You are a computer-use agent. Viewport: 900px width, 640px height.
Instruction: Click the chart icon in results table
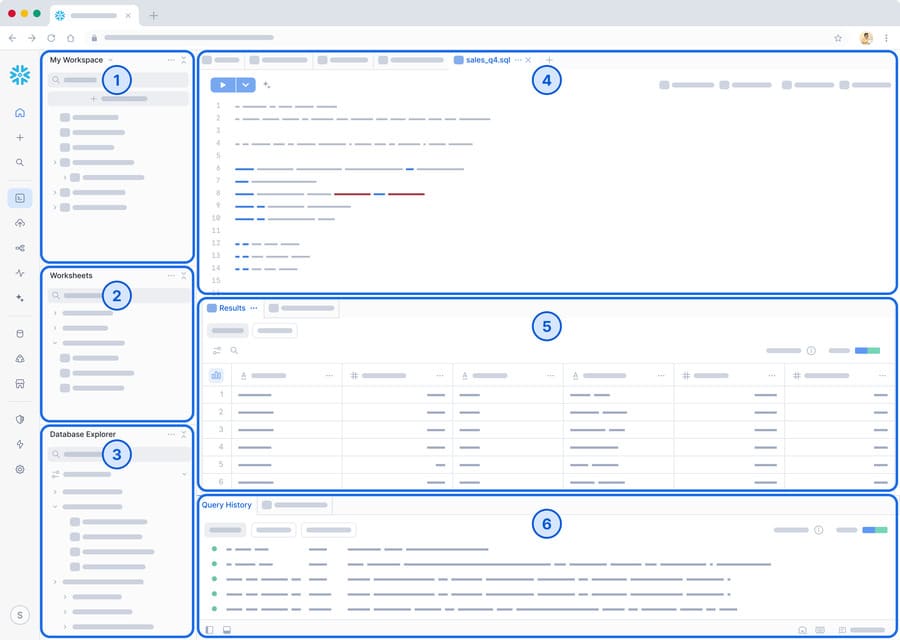coord(216,375)
